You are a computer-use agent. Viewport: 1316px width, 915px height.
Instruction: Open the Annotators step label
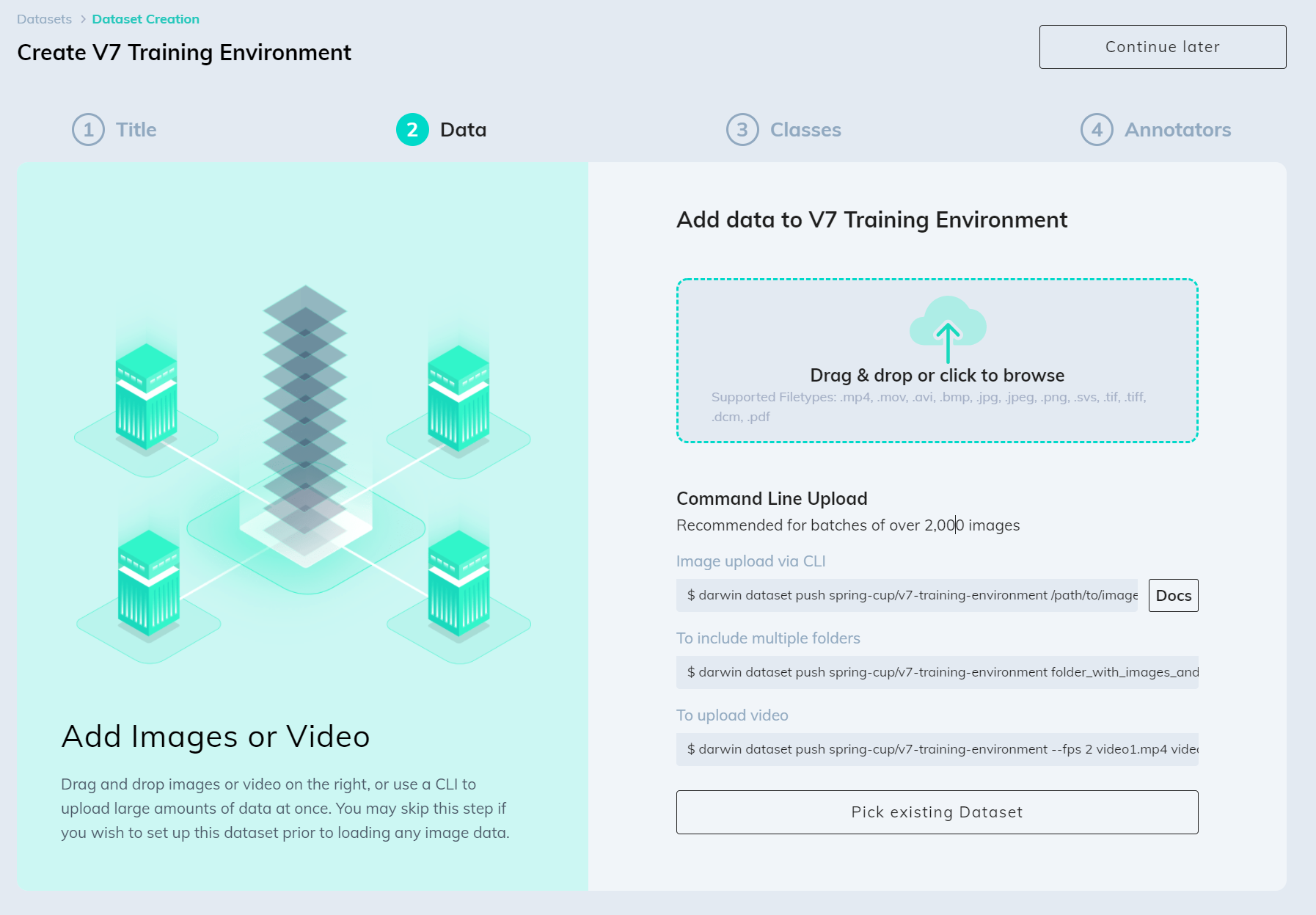pos(1177,129)
